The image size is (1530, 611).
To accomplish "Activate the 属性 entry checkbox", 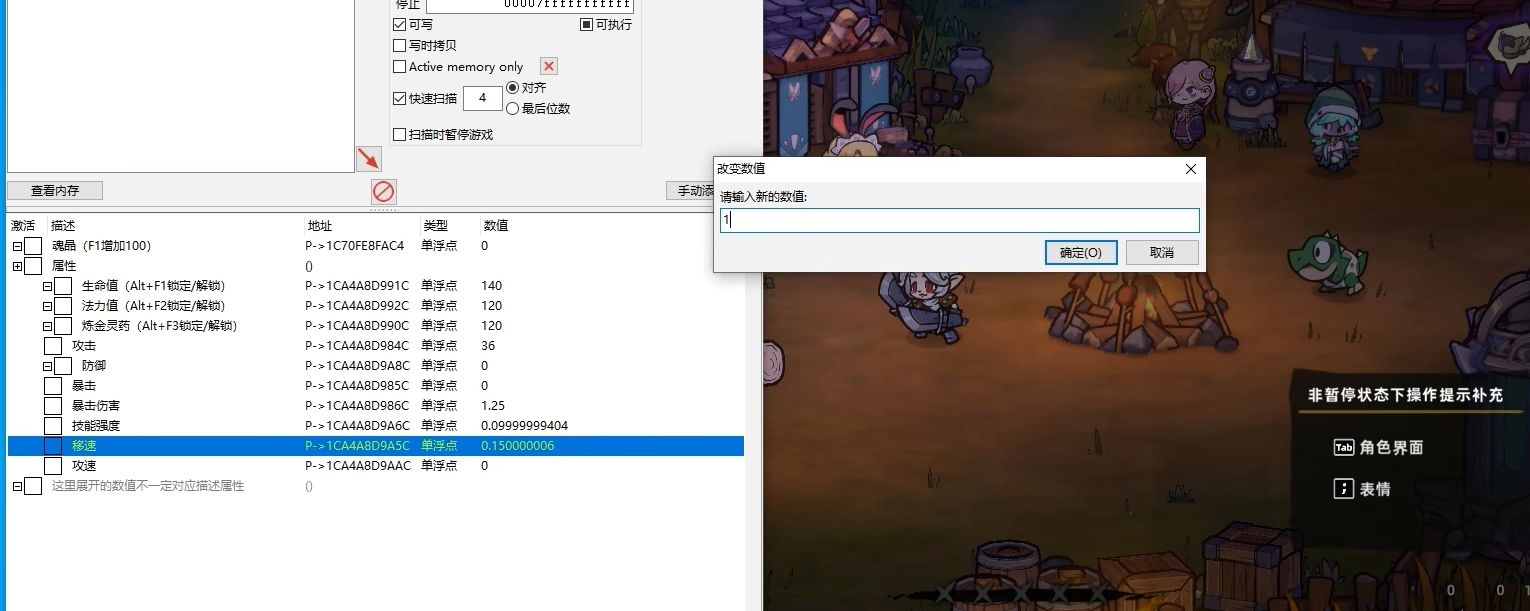I will 33,266.
